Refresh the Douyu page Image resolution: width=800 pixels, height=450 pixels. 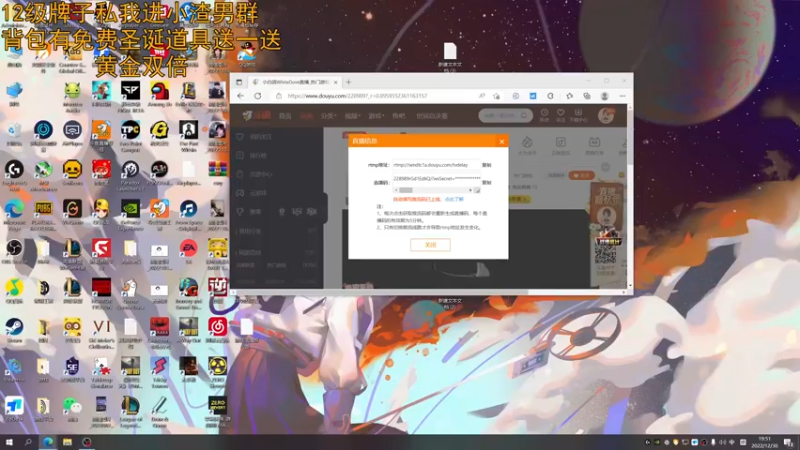coord(258,96)
